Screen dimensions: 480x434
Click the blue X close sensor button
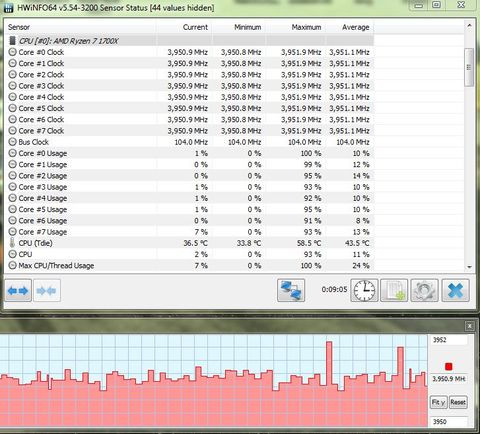pos(455,290)
